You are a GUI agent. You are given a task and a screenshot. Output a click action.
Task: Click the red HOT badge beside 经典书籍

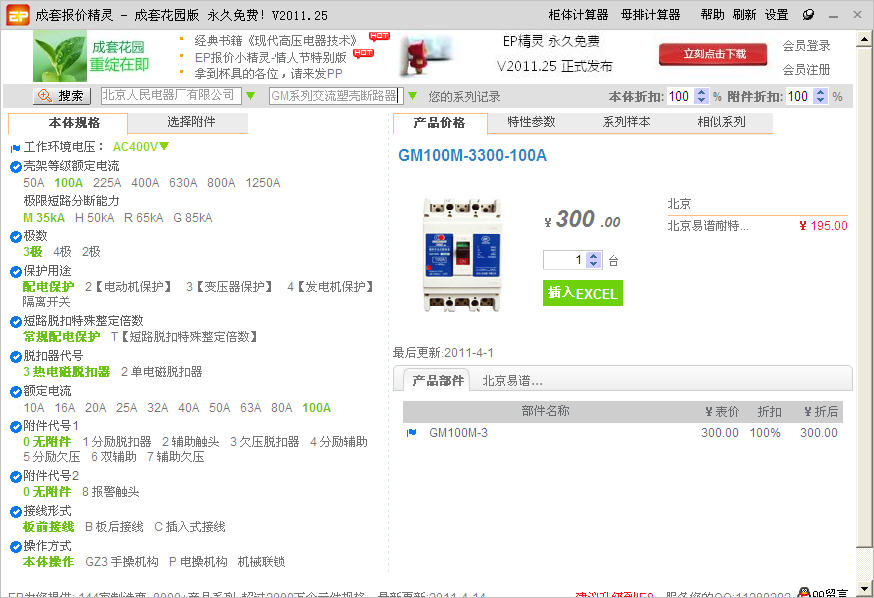click(379, 36)
